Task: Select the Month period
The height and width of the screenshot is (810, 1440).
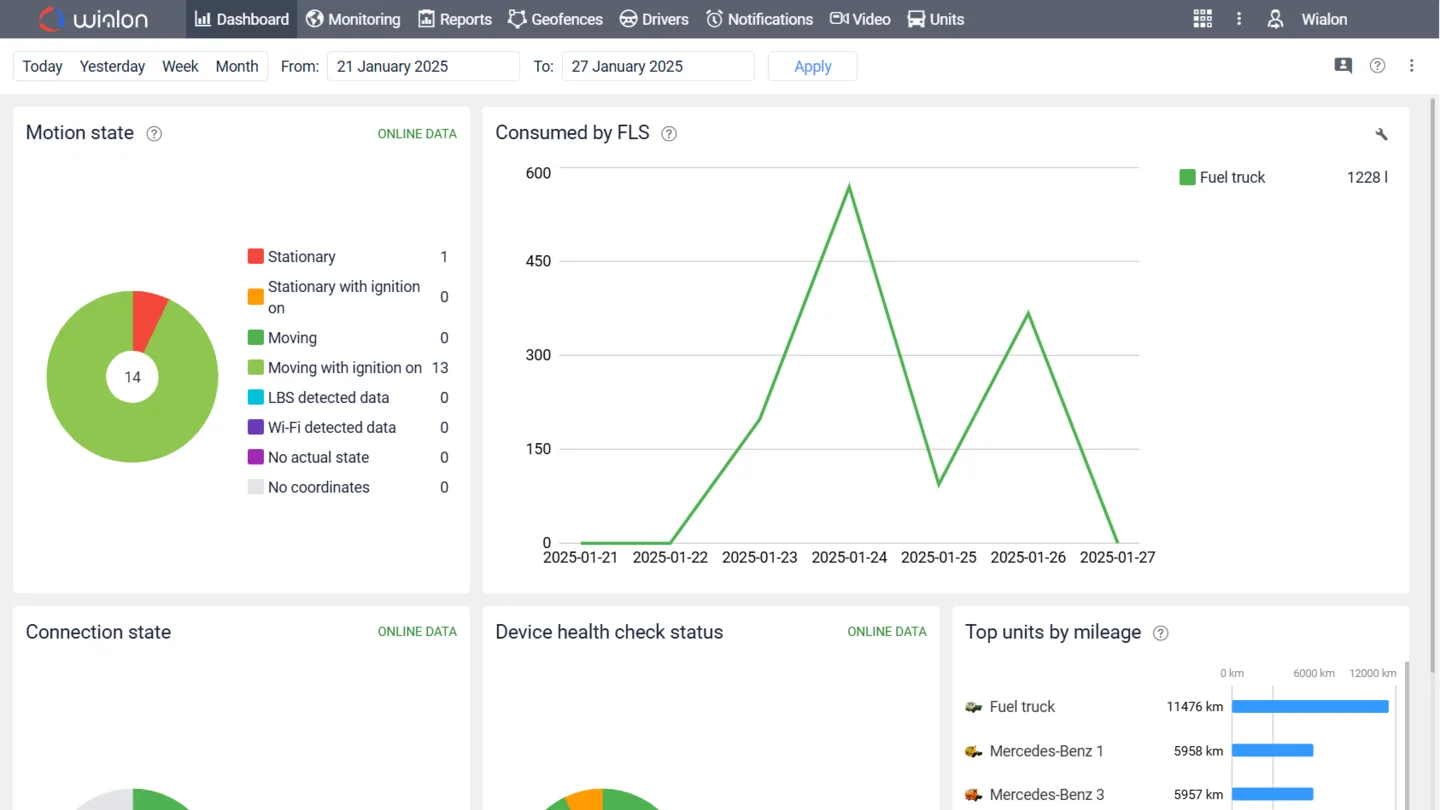Action: (237, 66)
